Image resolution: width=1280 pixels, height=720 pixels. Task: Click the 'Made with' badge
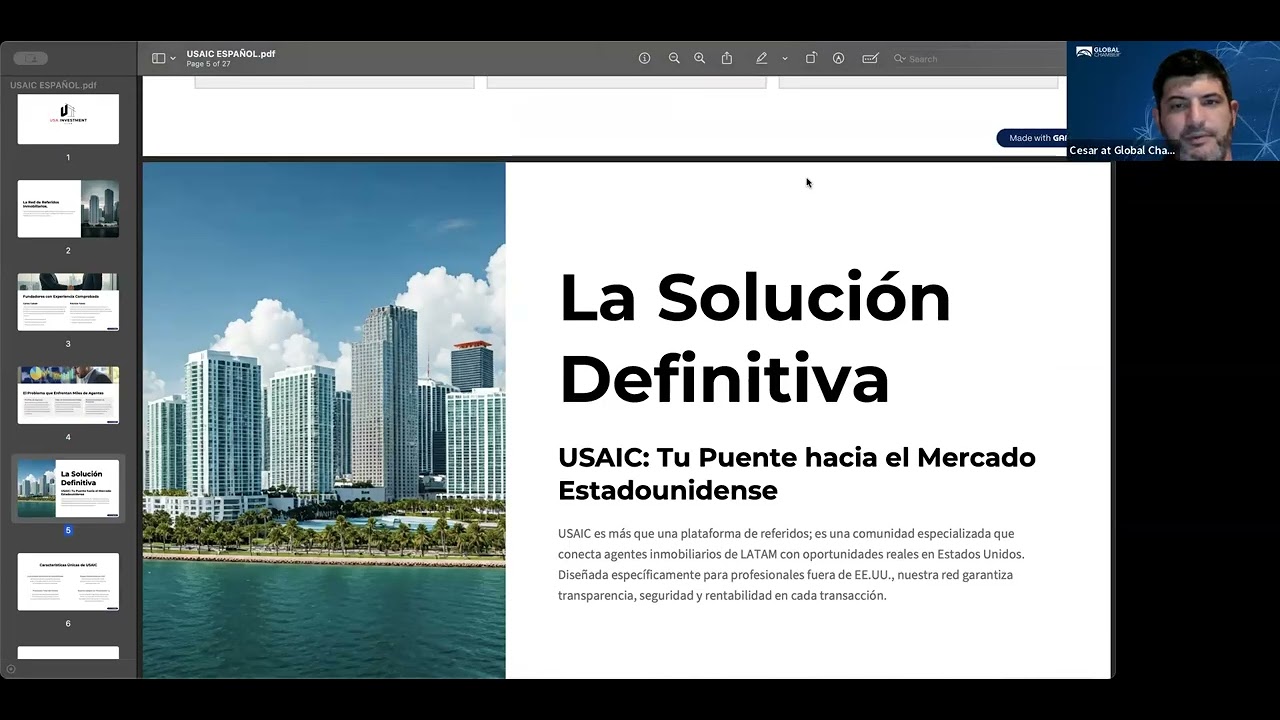tap(1032, 138)
